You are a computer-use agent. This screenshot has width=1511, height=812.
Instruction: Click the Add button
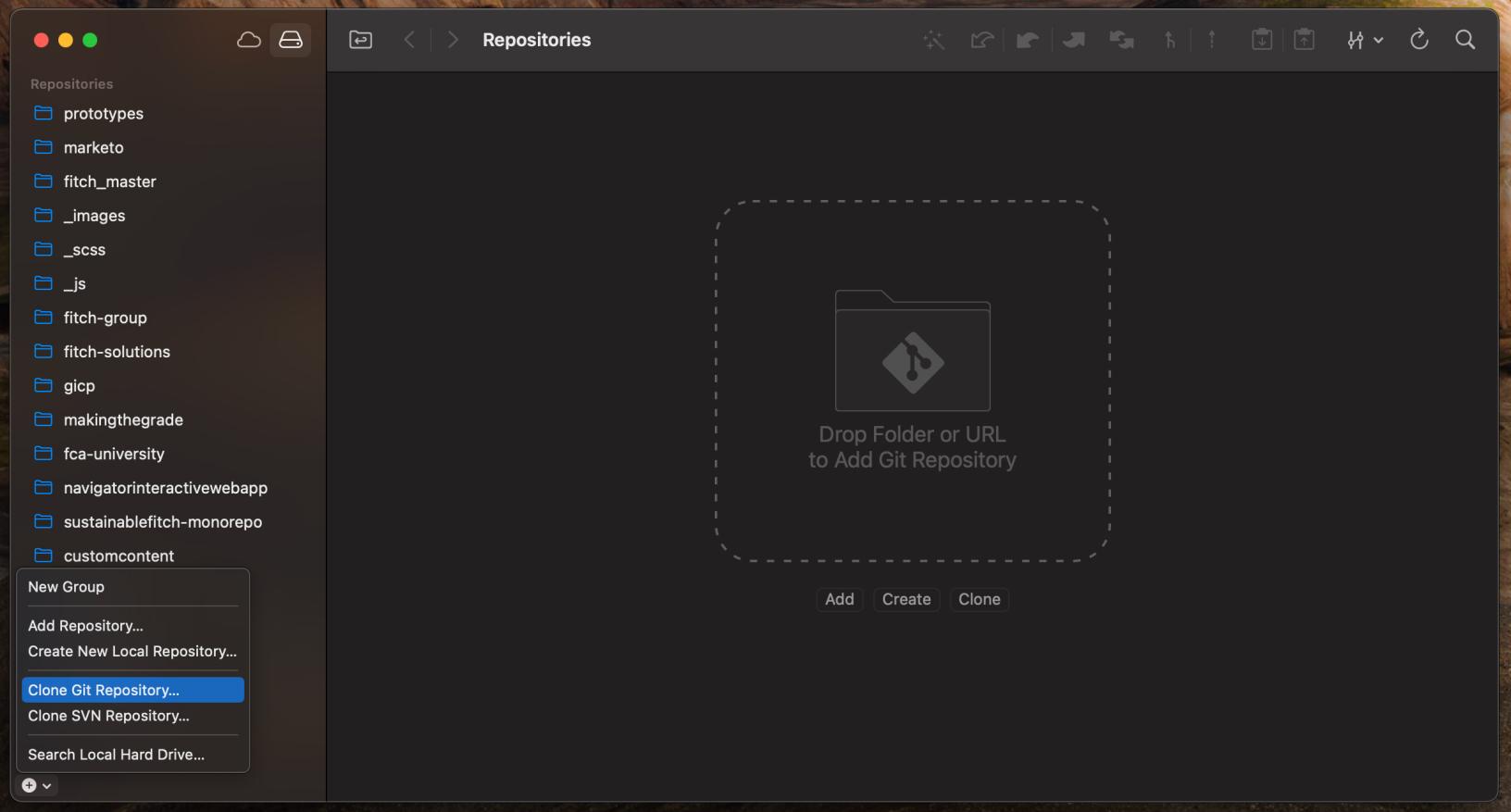tap(840, 599)
